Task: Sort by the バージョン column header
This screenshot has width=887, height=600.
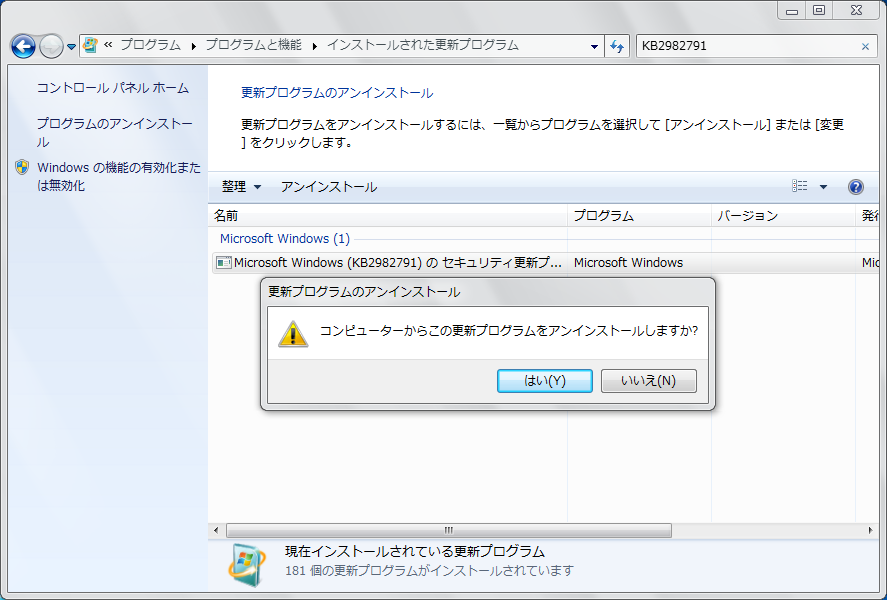Action: [783, 215]
